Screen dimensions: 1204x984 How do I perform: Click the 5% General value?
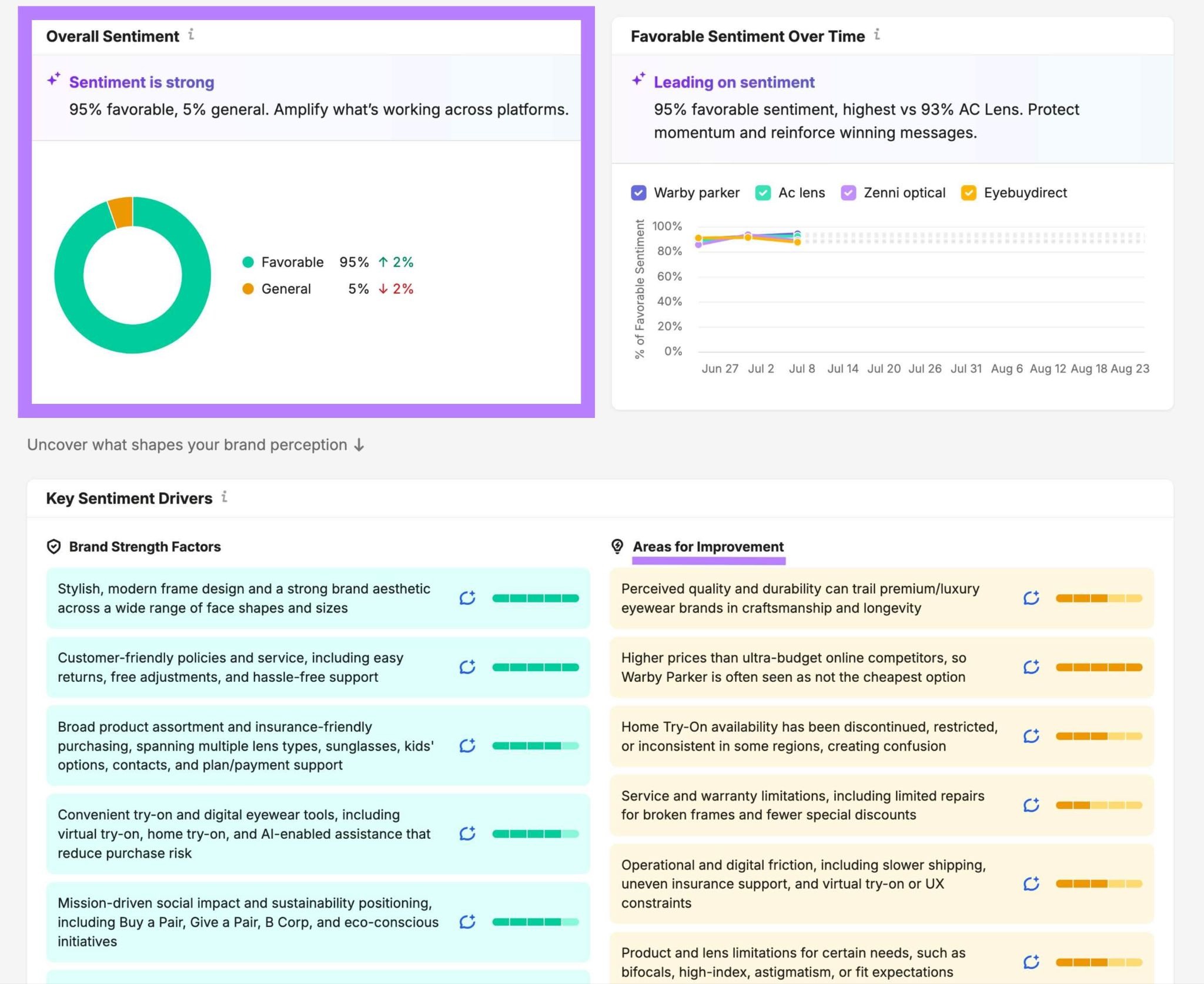(x=359, y=289)
